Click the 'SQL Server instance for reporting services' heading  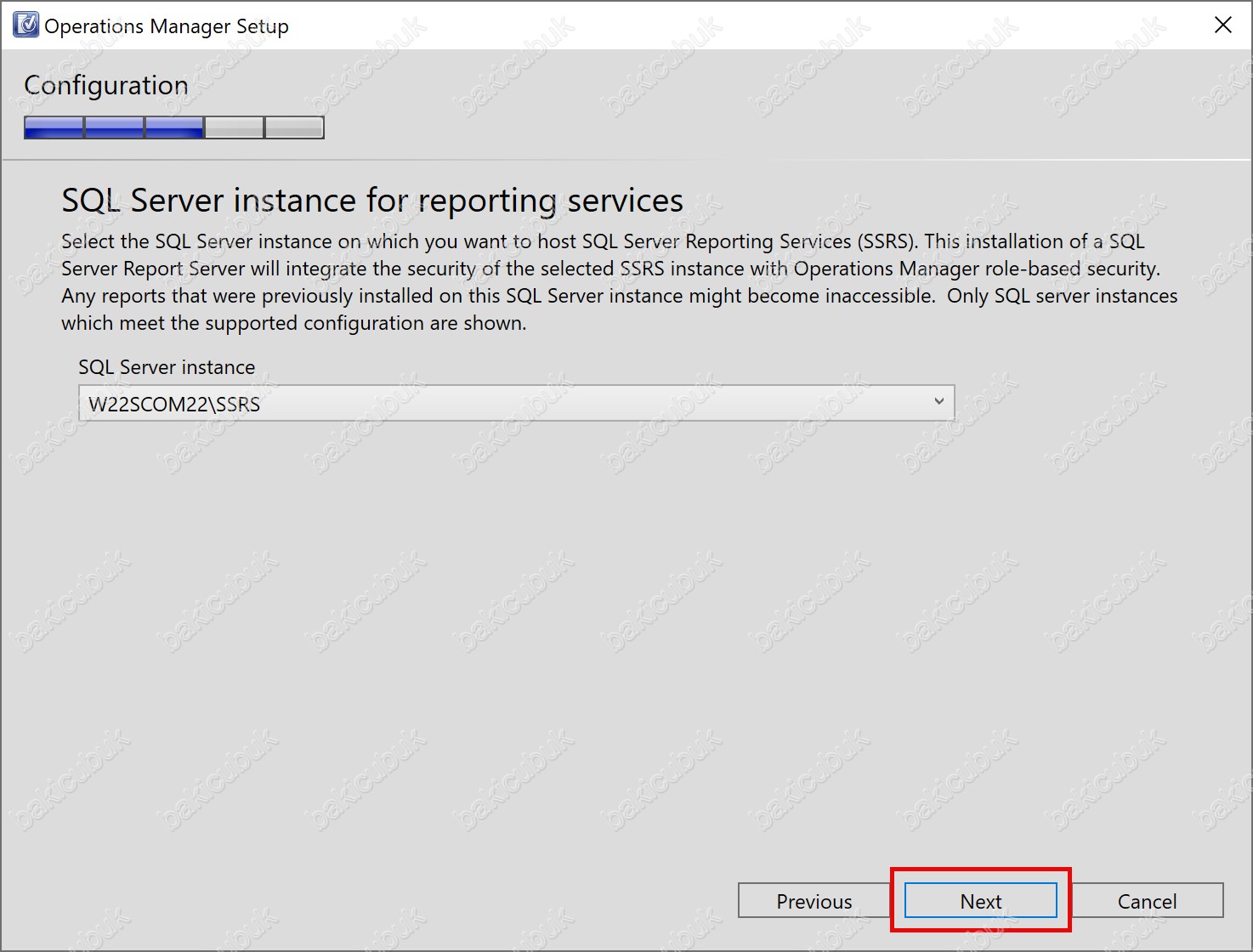click(372, 201)
